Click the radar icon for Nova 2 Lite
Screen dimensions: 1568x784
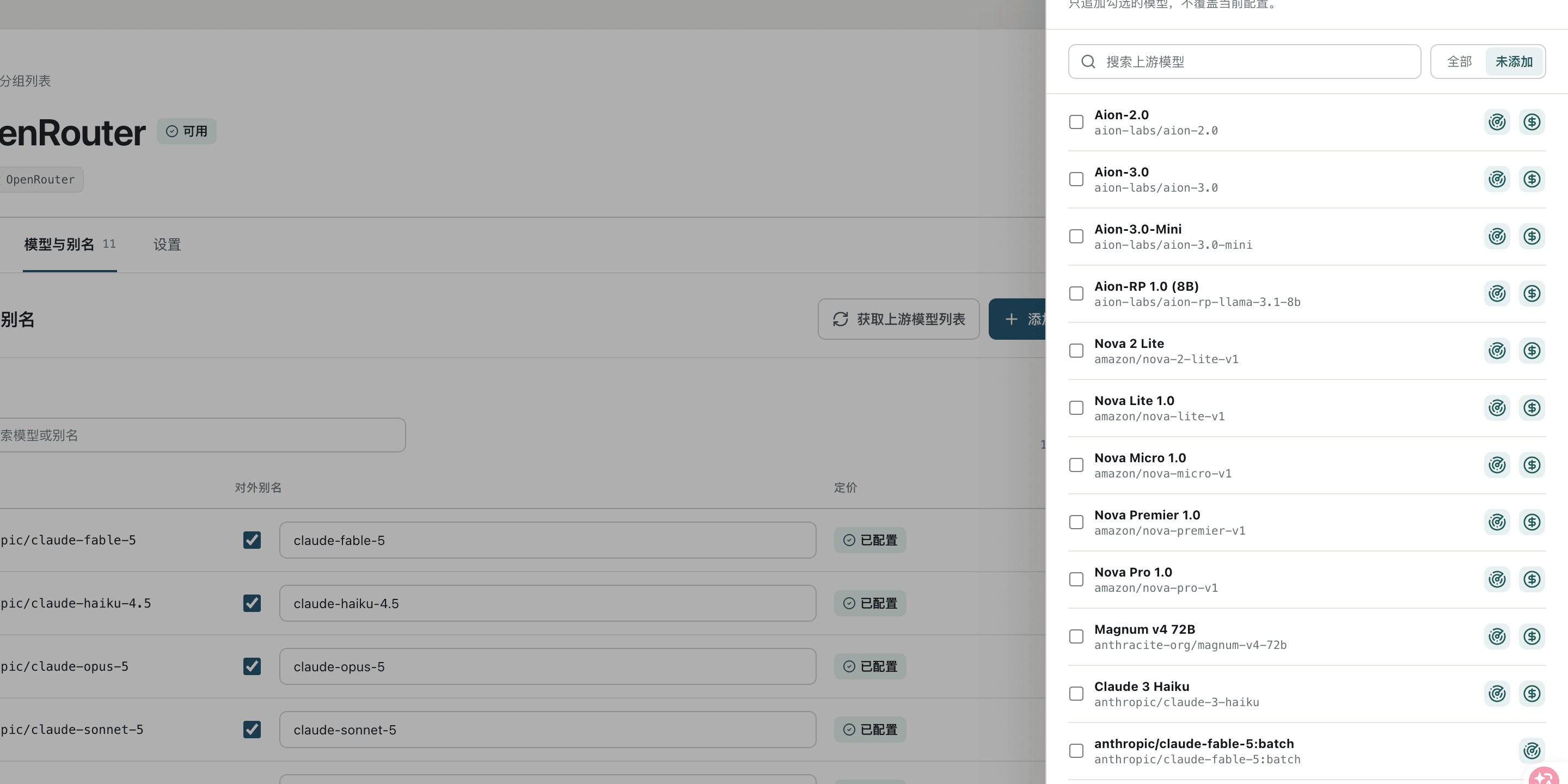click(x=1497, y=351)
